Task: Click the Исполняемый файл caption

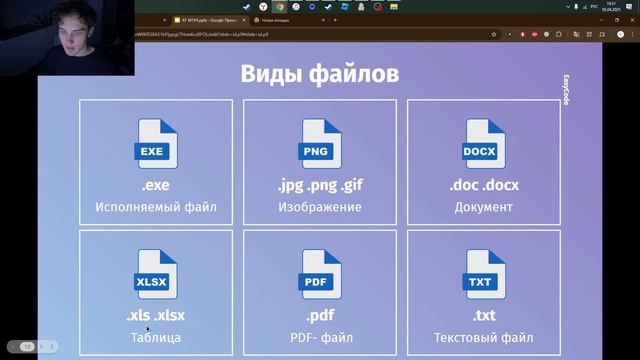Action: (156, 207)
